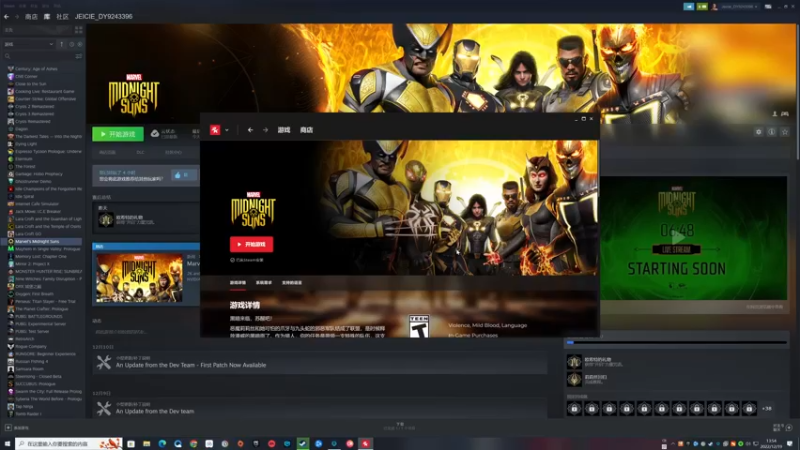Screen dimensions: 800x450
Task: Open Midnight Suns news thumbnail in Steam
Action: (x=139, y=278)
